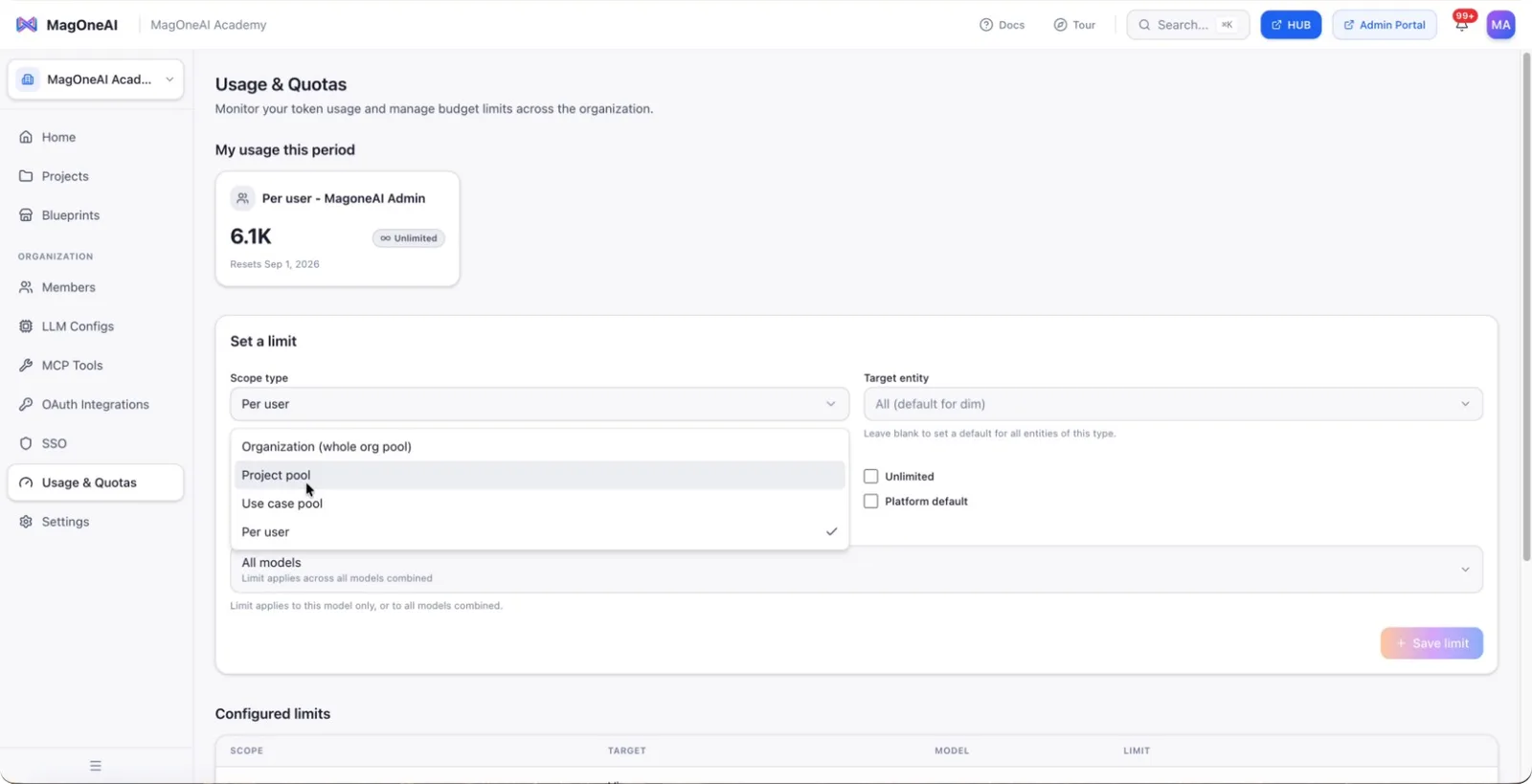Close the Scope type dropdown
Image resolution: width=1532 pixels, height=784 pixels.
click(x=539, y=404)
